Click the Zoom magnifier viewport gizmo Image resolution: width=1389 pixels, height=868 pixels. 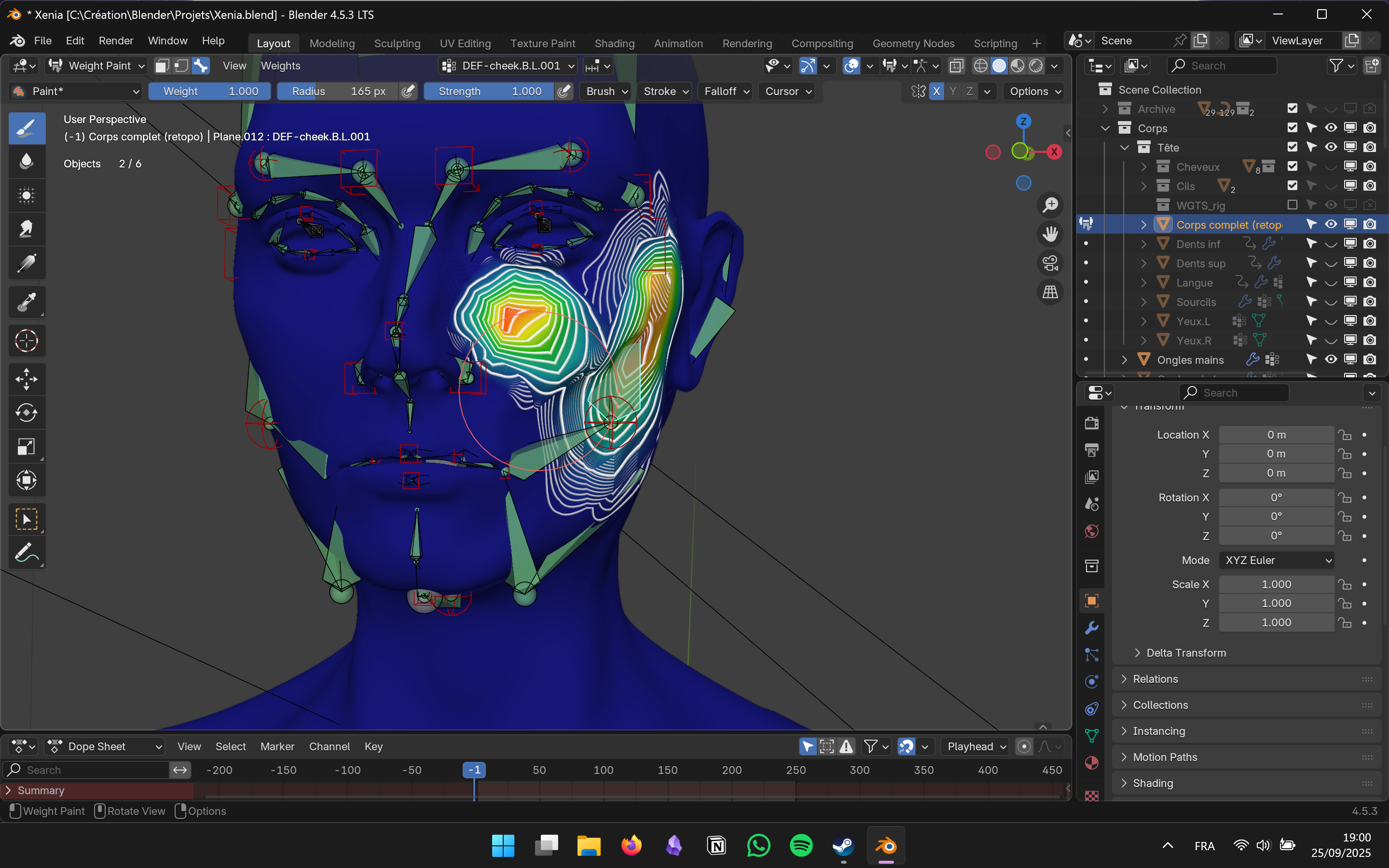1050,205
